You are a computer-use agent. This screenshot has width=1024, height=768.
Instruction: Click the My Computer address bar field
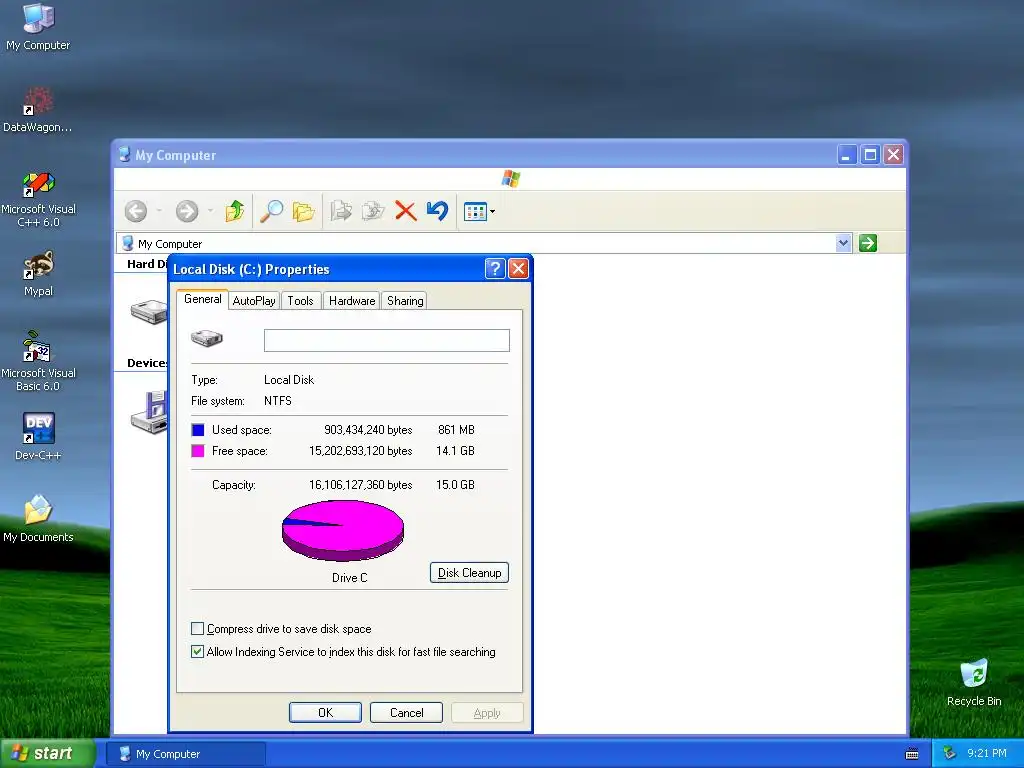tap(484, 243)
